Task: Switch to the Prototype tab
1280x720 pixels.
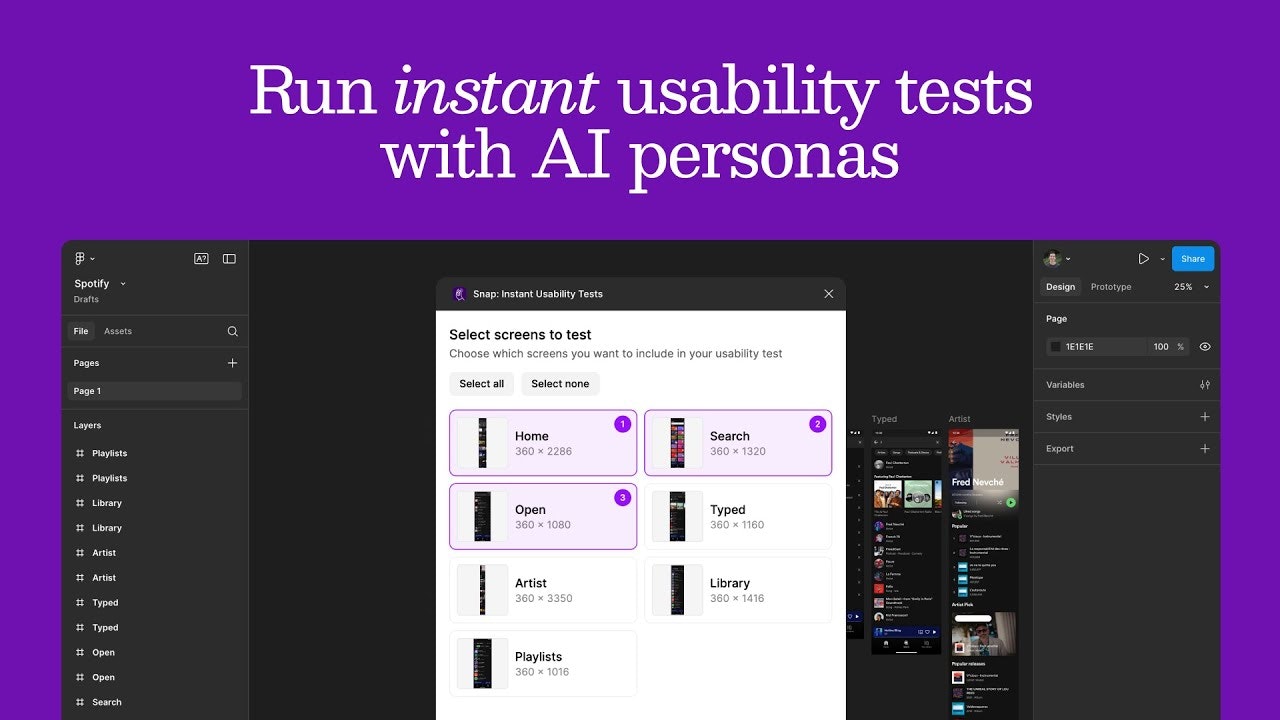Action: (1111, 287)
